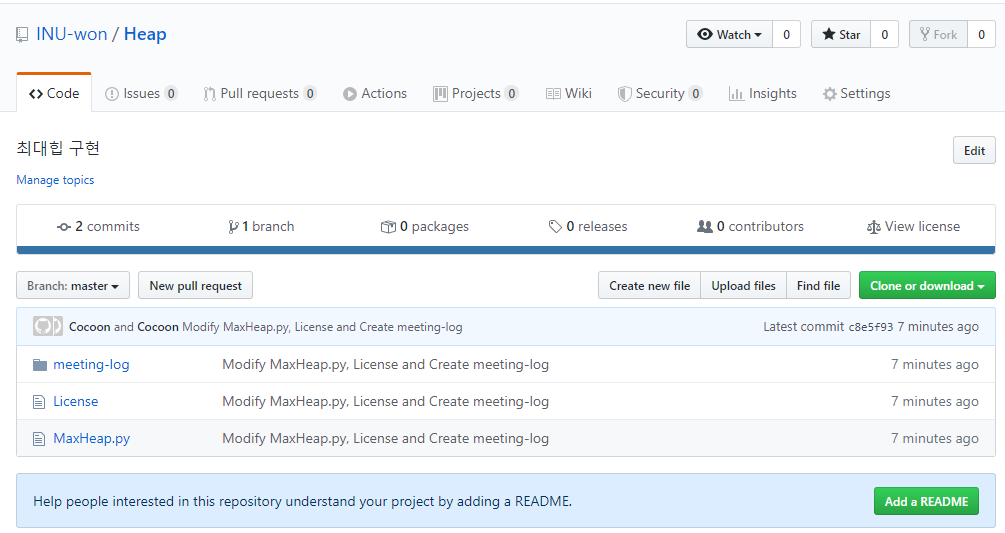Click the license scale icon
Image resolution: width=1005 pixels, height=533 pixels.
[874, 227]
